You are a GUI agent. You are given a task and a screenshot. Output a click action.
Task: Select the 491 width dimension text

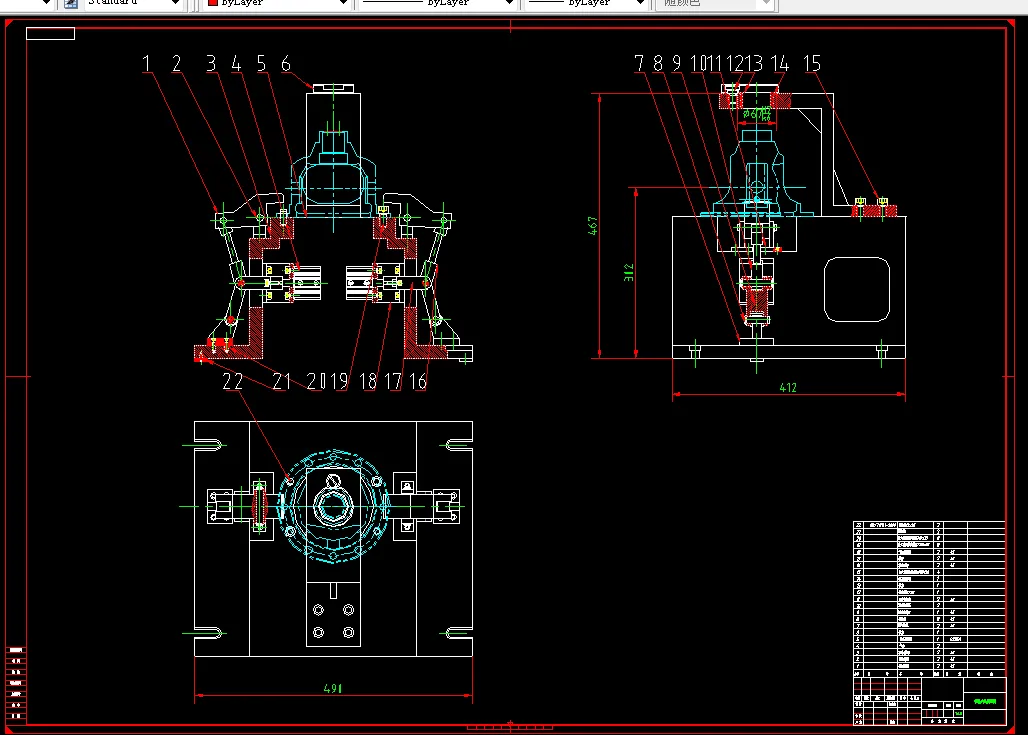click(333, 688)
